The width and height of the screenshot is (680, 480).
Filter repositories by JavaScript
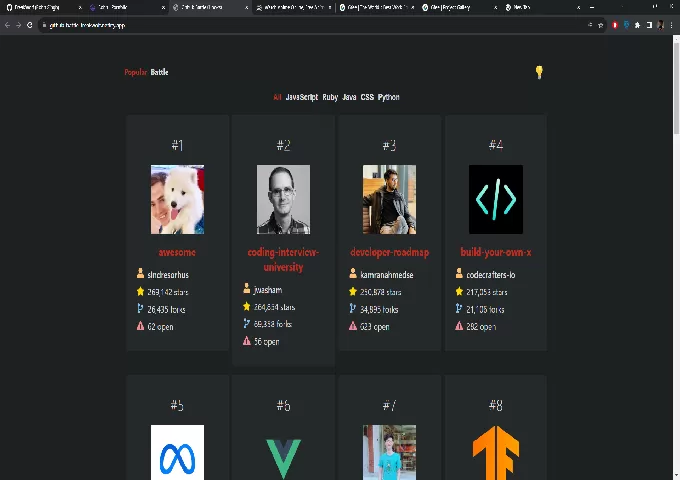(x=302, y=97)
